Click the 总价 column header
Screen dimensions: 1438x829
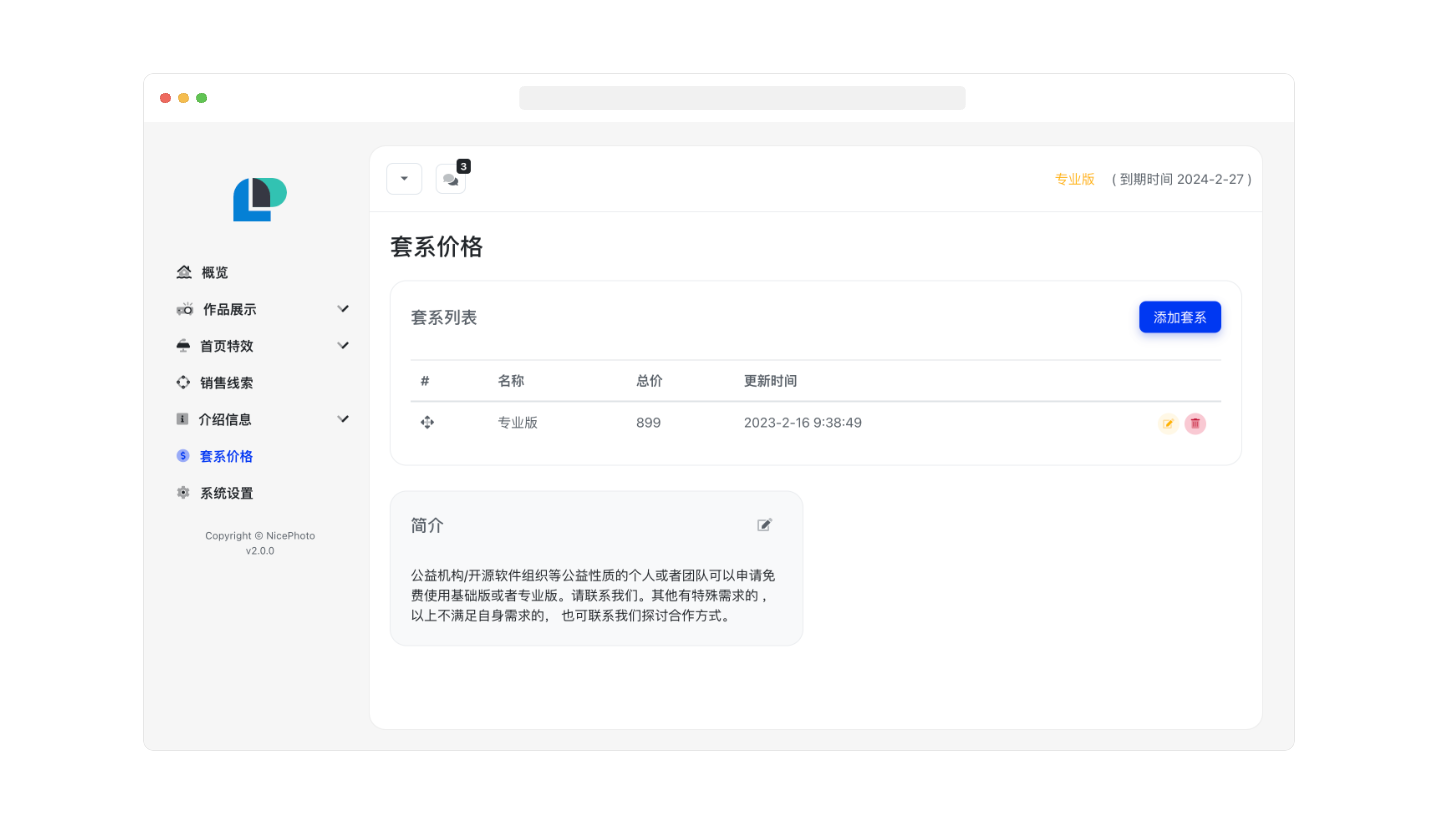click(649, 381)
